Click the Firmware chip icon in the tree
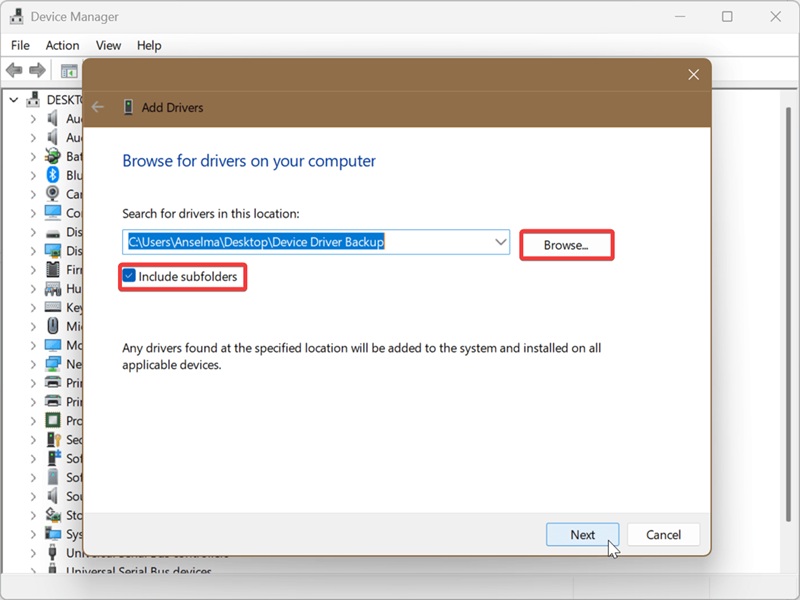 click(x=53, y=269)
